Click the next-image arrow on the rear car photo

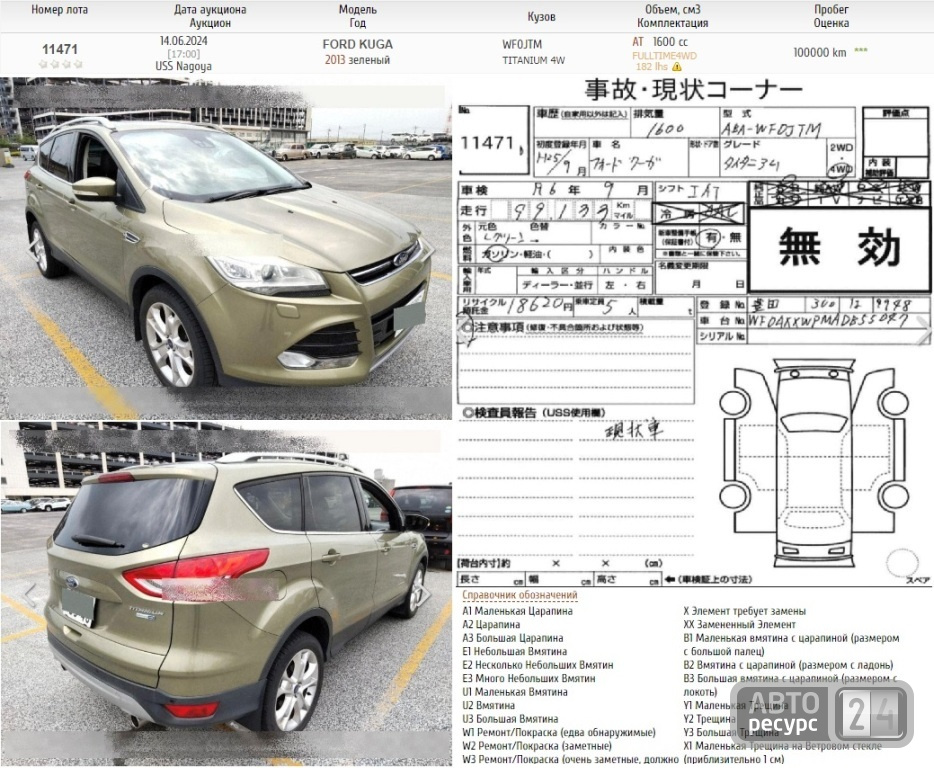coord(426,593)
